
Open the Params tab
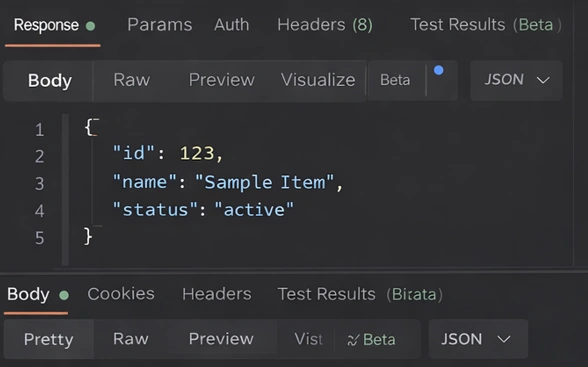coord(159,25)
